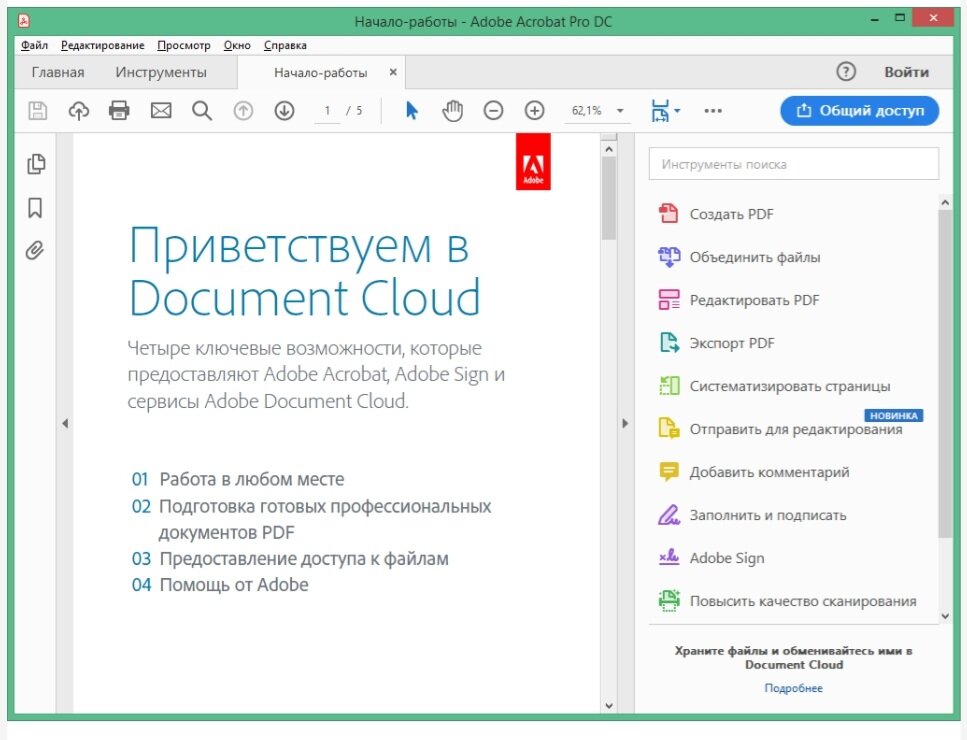The height and width of the screenshot is (740, 967).
Task: Click the Редактировать PDF tool icon
Action: [x=669, y=300]
